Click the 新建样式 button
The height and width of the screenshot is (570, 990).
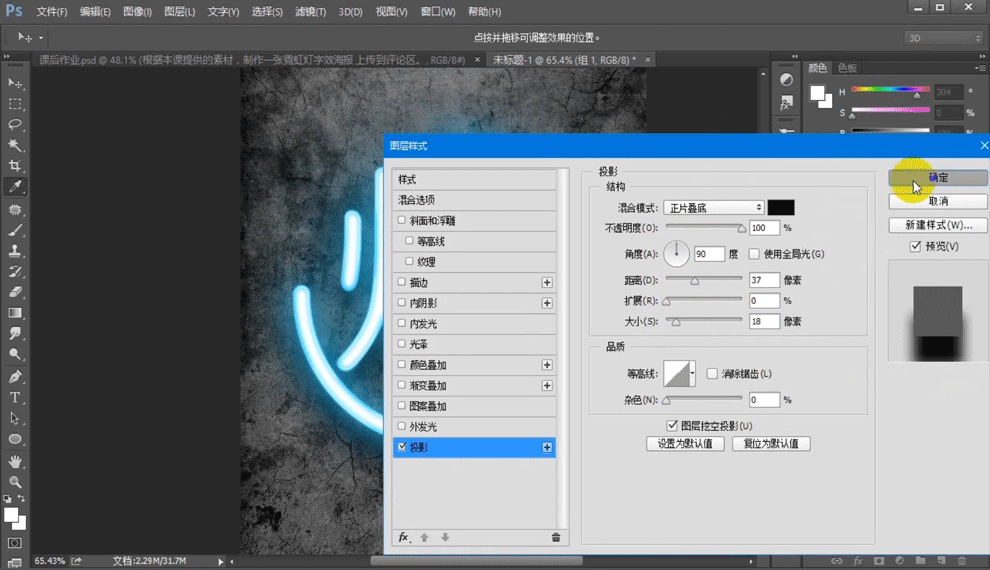click(x=937, y=225)
